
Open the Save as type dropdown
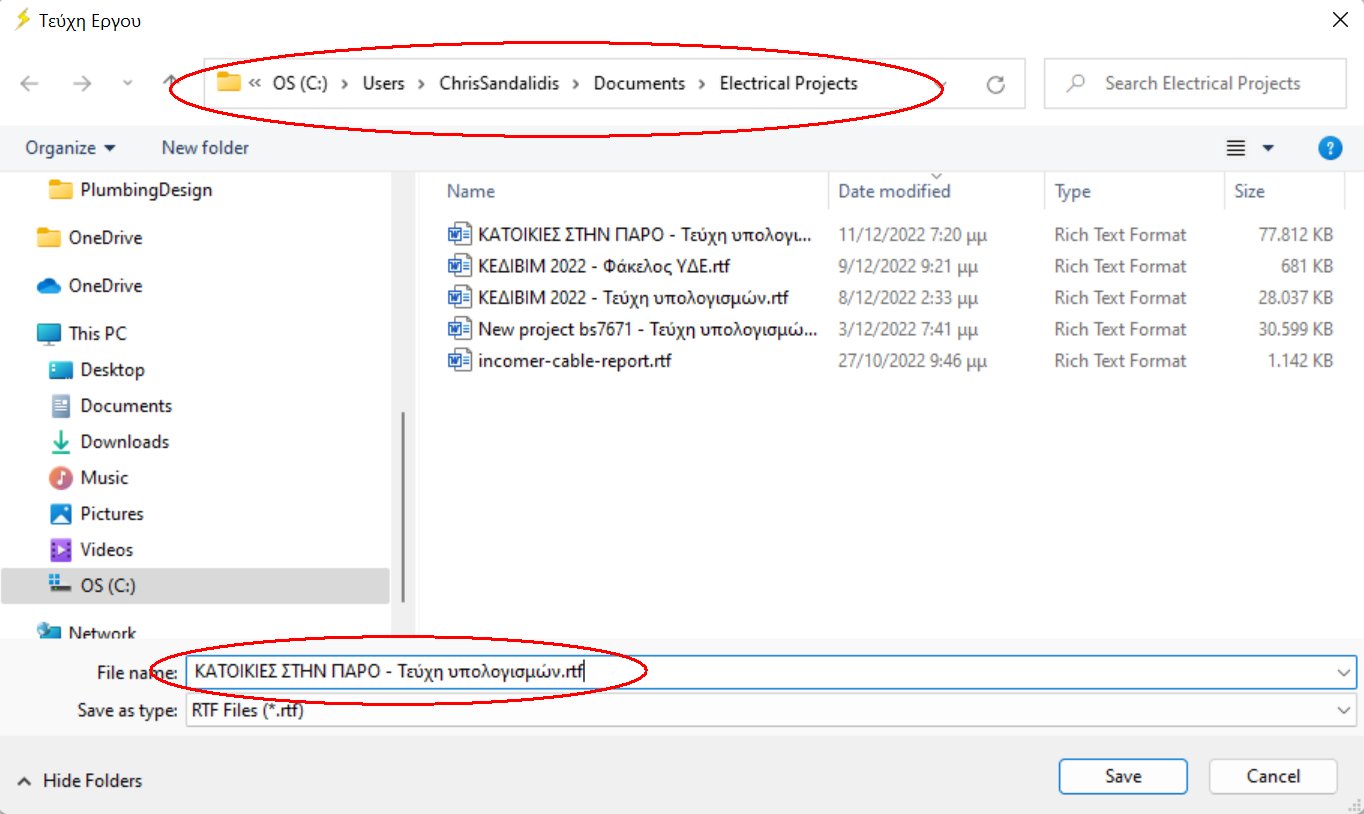[1343, 710]
